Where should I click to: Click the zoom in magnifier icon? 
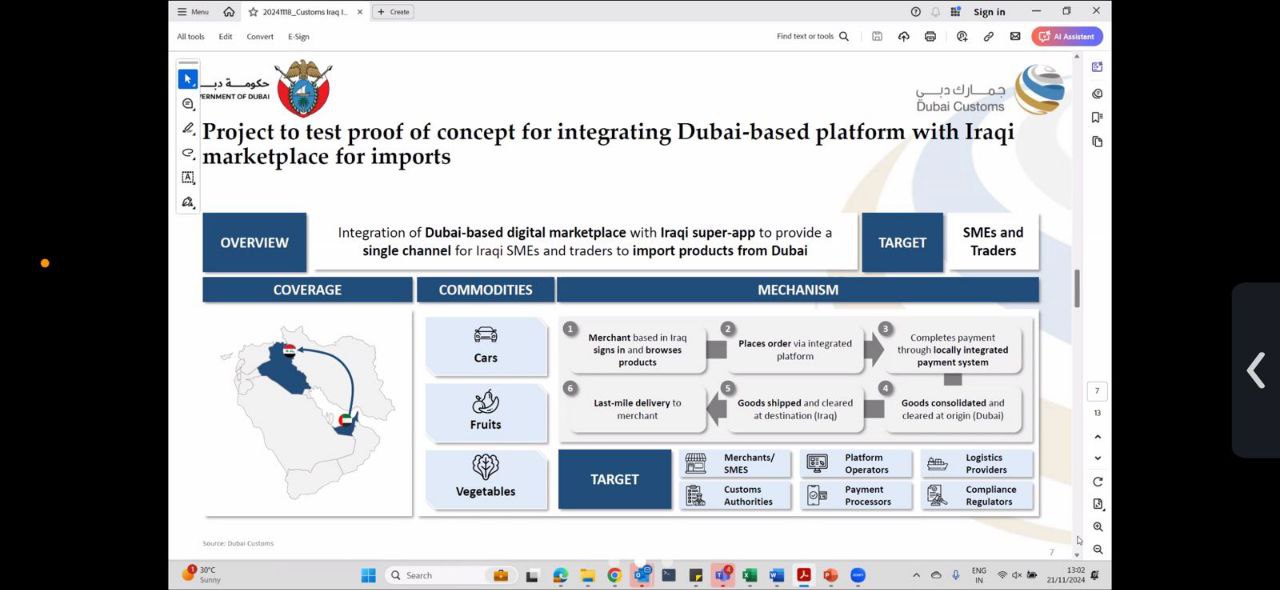click(1098, 527)
